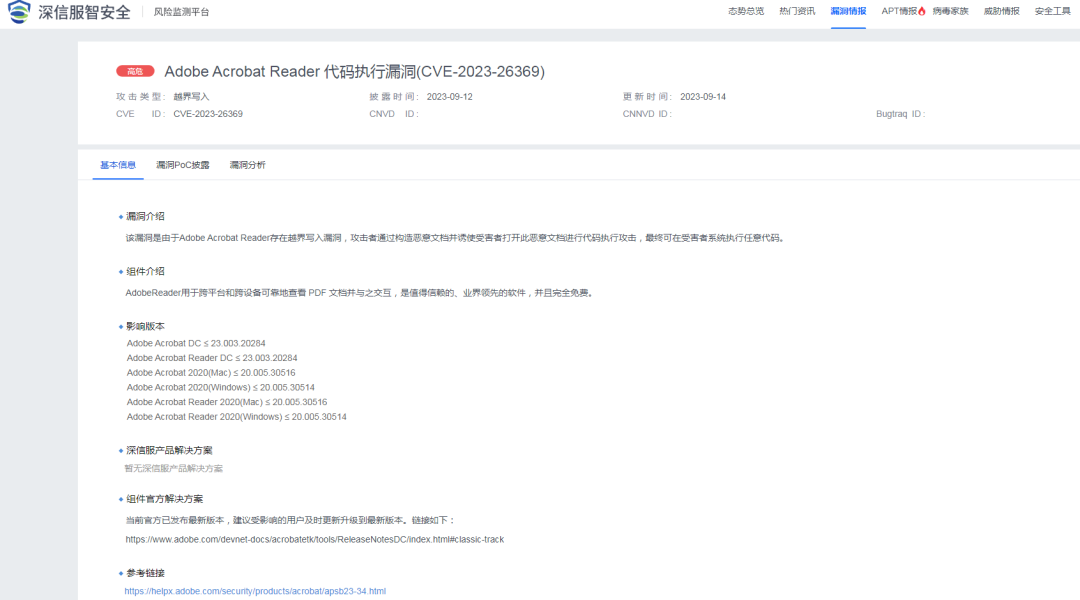The width and height of the screenshot is (1080, 600).
Task: Click the official upgrade advice sentence
Action: pos(290,520)
